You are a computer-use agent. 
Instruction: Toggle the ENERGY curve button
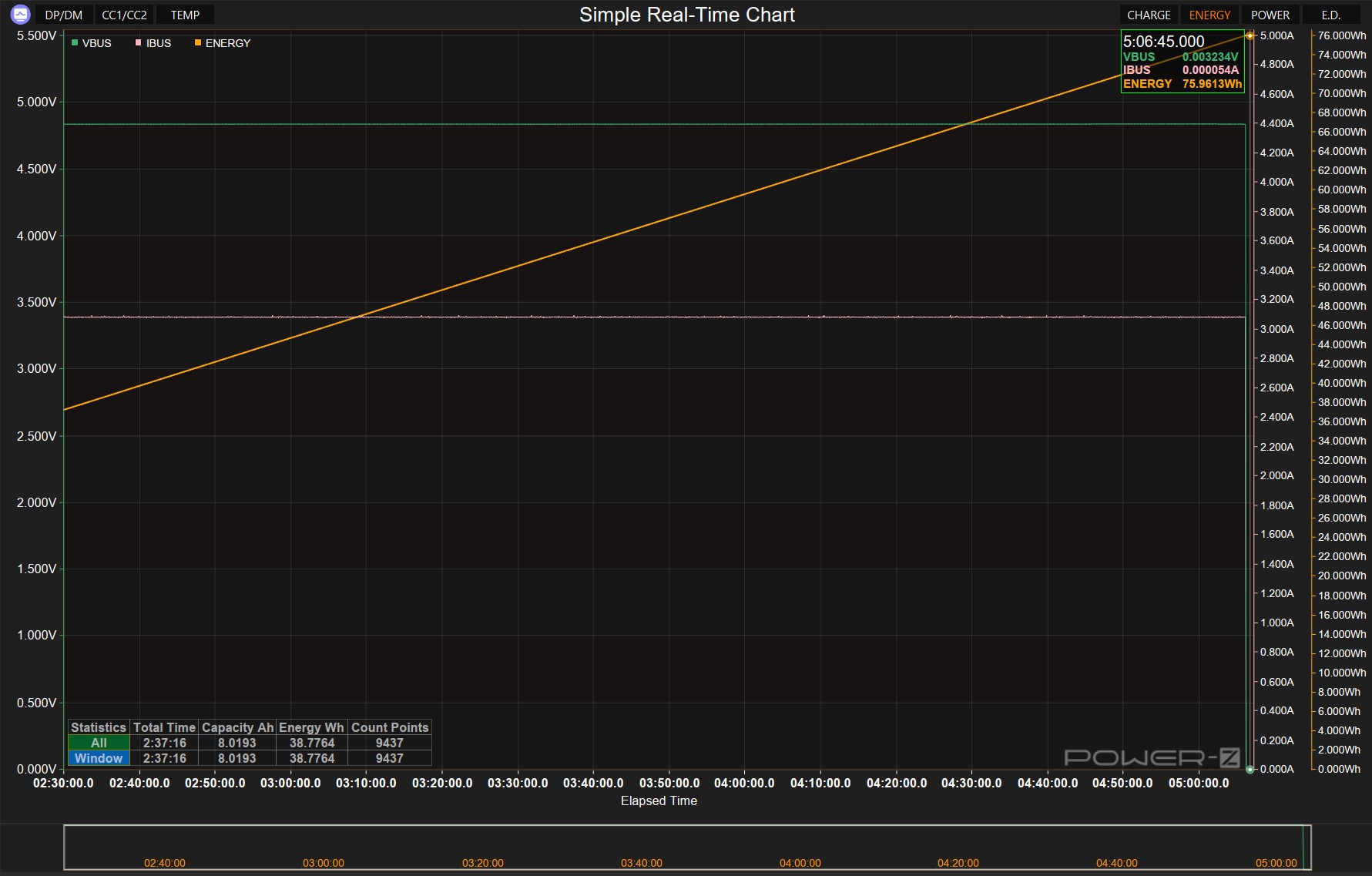click(x=1209, y=15)
